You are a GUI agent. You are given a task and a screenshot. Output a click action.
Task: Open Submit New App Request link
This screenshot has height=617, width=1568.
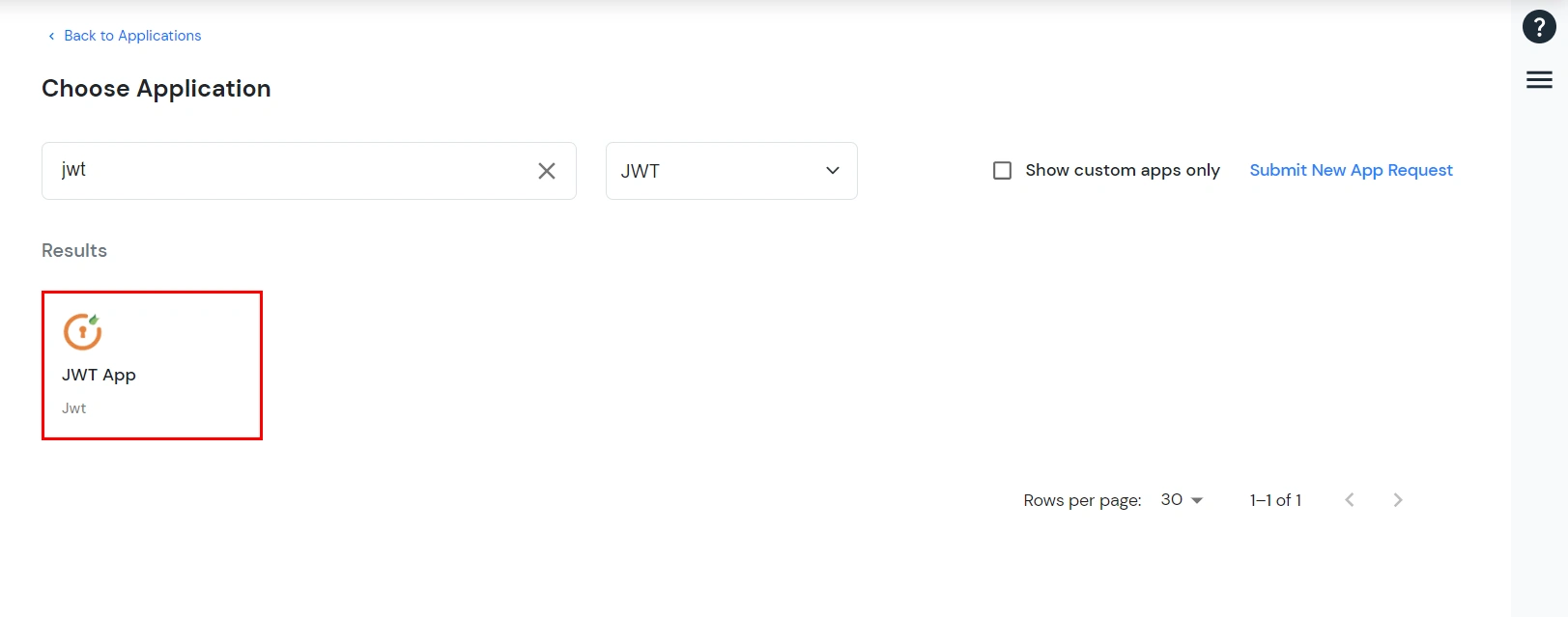pos(1351,170)
